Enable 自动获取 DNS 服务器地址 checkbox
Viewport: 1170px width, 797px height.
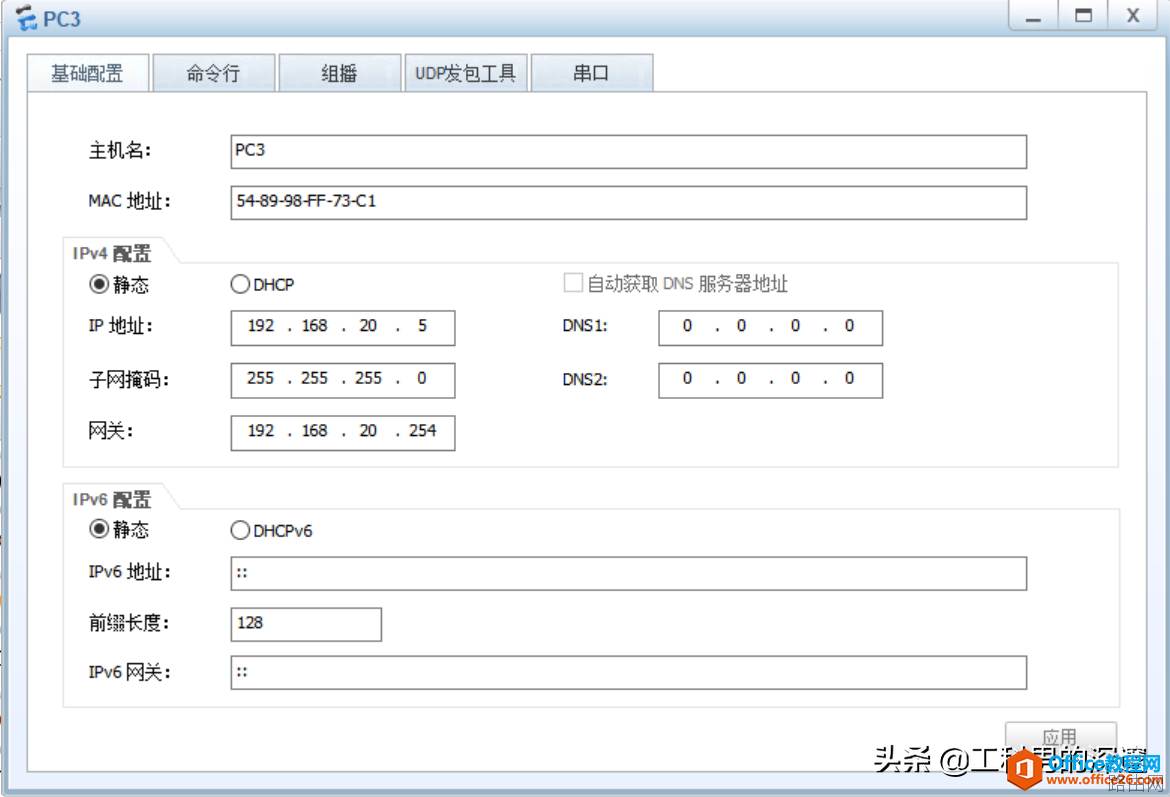click(573, 283)
